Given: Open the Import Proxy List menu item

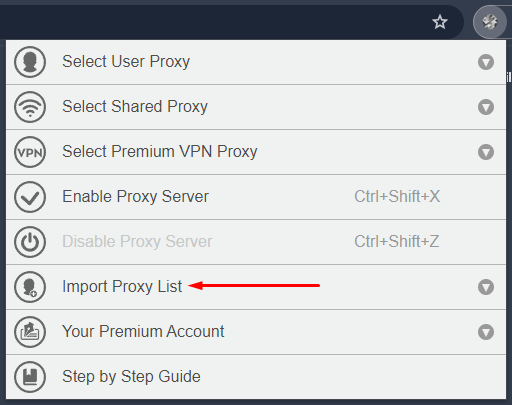Looking at the screenshot, I should pyautogui.click(x=256, y=287).
